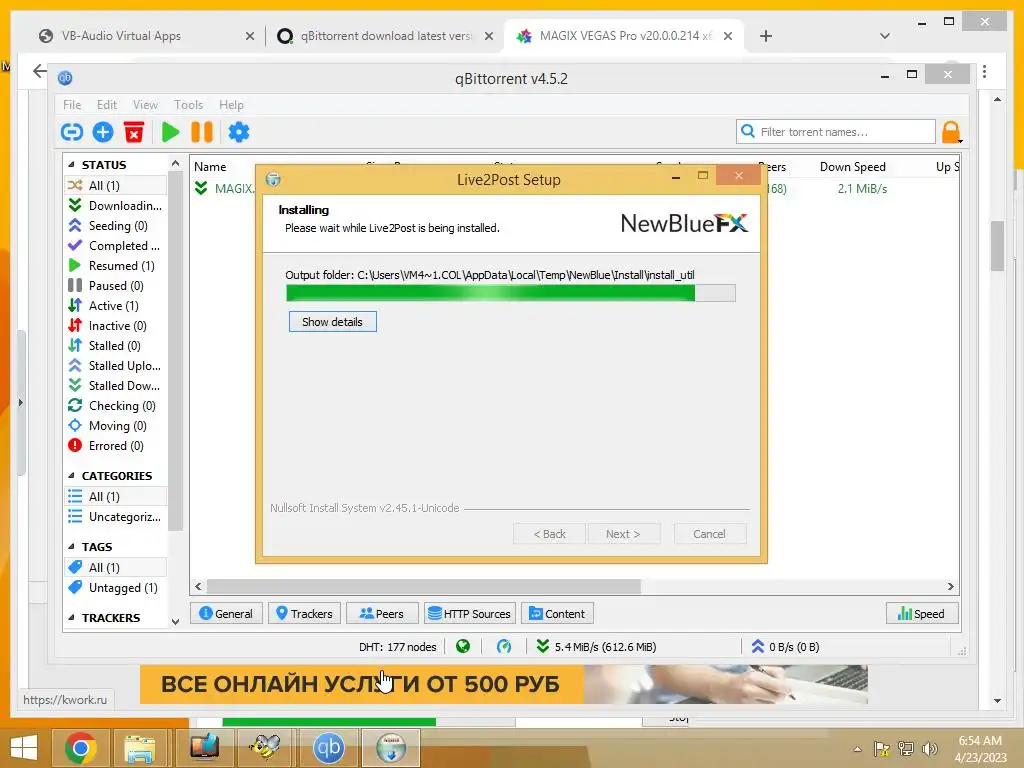Select Uncategorized in CATEGORIES
The height and width of the screenshot is (768, 1024).
(x=116, y=517)
